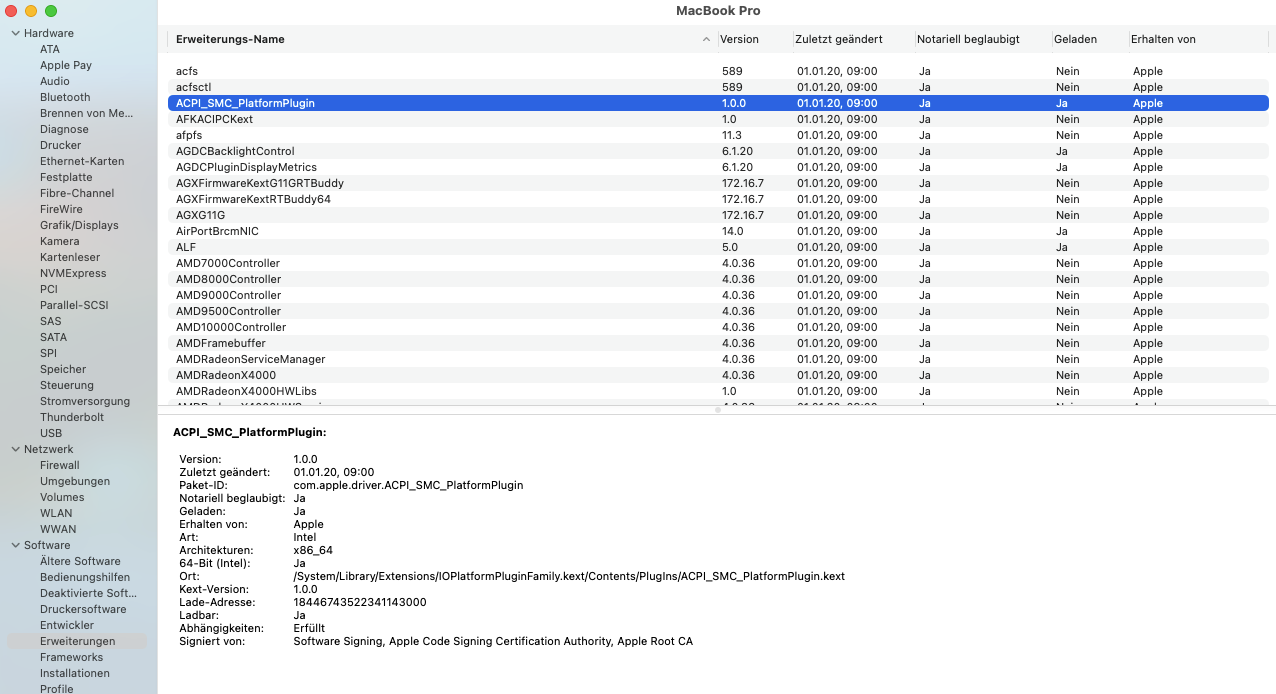
Task: Select the AMDRadeonX4000 extension row
Action: 226,375
